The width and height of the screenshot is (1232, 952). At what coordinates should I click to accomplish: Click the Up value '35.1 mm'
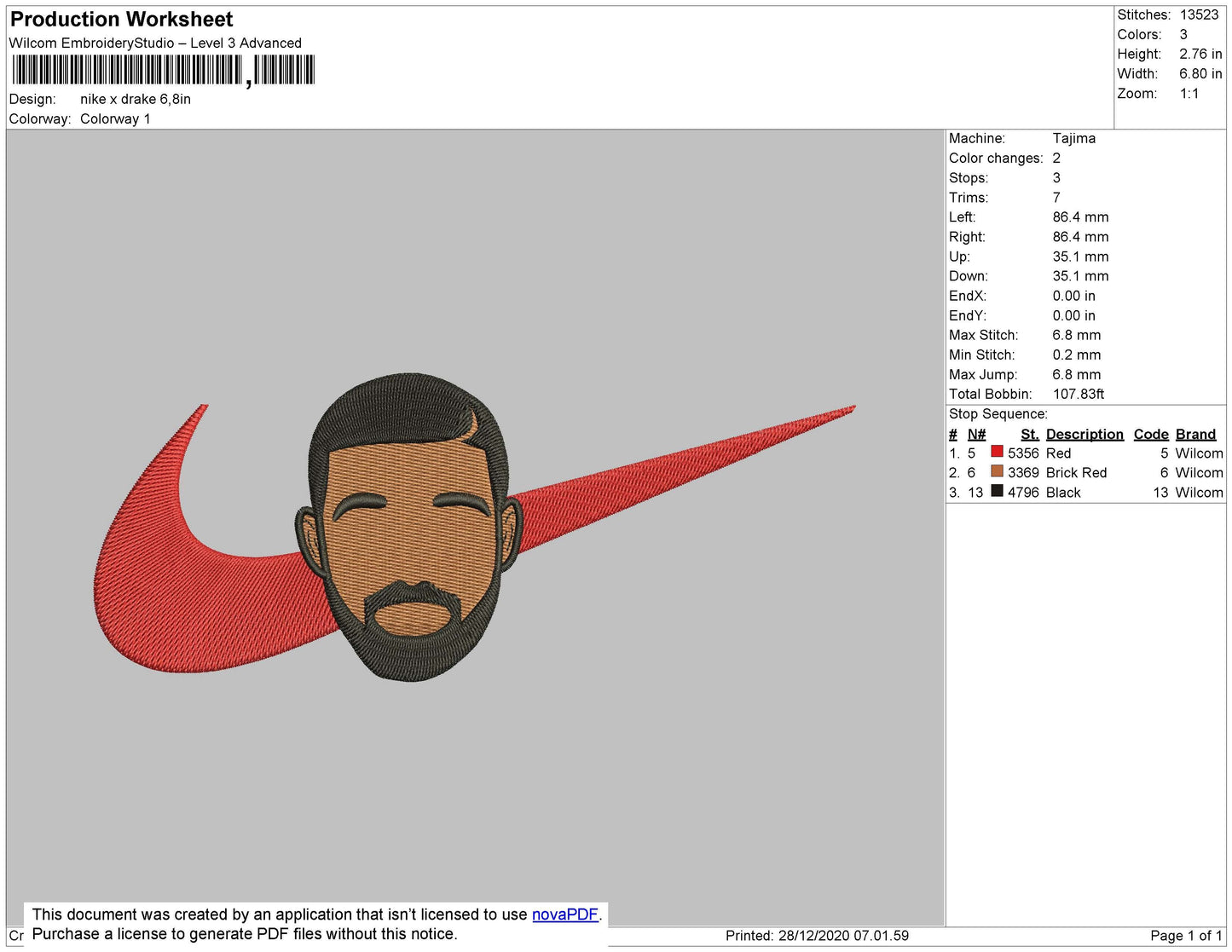coord(1080,257)
